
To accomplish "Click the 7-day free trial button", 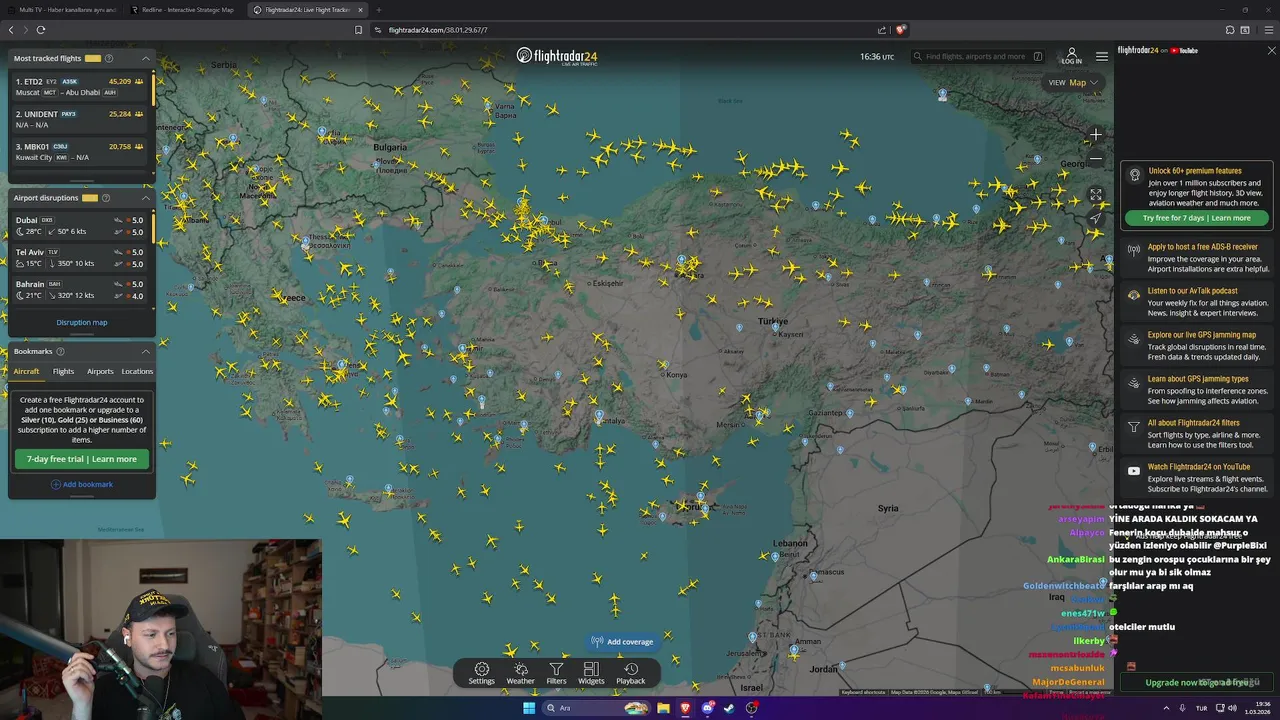I will pos(82,459).
